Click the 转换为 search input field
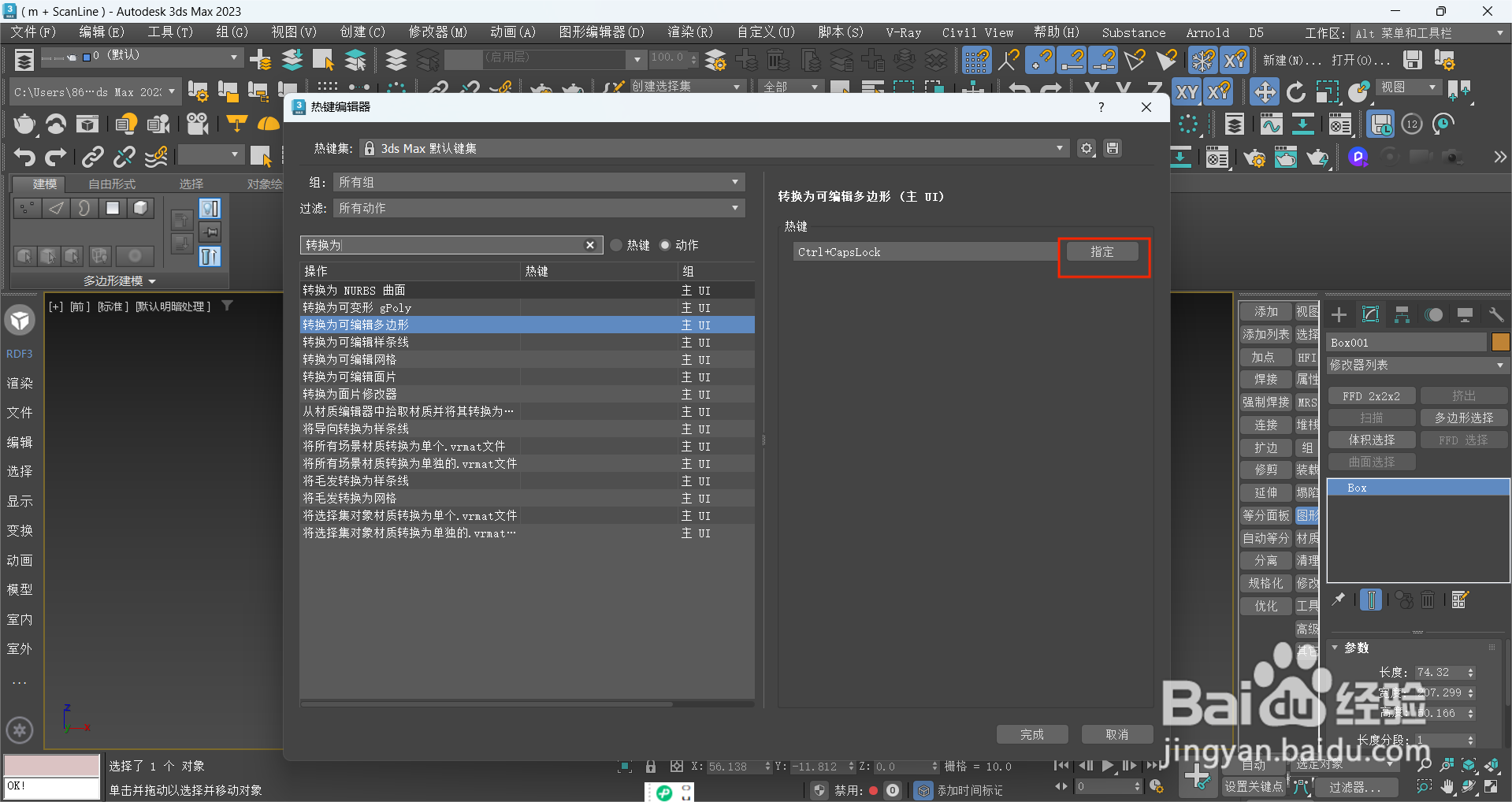The width and height of the screenshot is (1512, 802). pyautogui.click(x=441, y=245)
